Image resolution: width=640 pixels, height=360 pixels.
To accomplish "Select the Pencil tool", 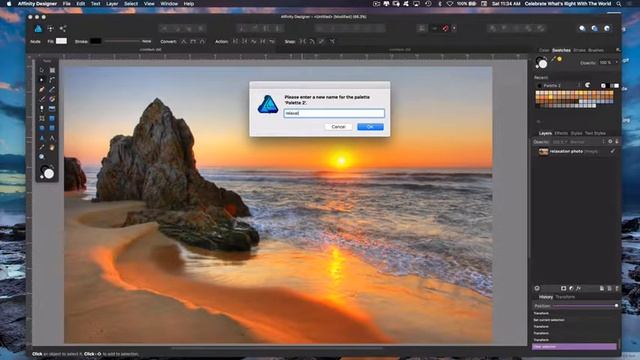I will click(52, 89).
